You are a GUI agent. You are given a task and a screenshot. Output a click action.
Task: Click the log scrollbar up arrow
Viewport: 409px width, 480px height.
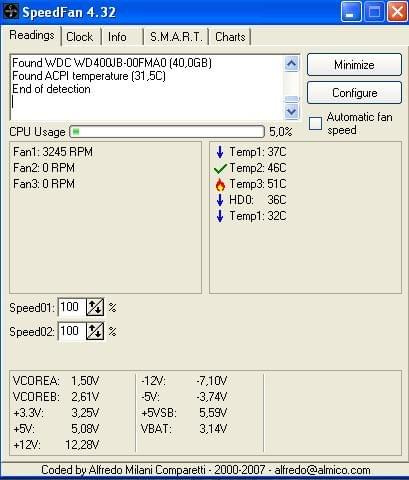coord(292,63)
